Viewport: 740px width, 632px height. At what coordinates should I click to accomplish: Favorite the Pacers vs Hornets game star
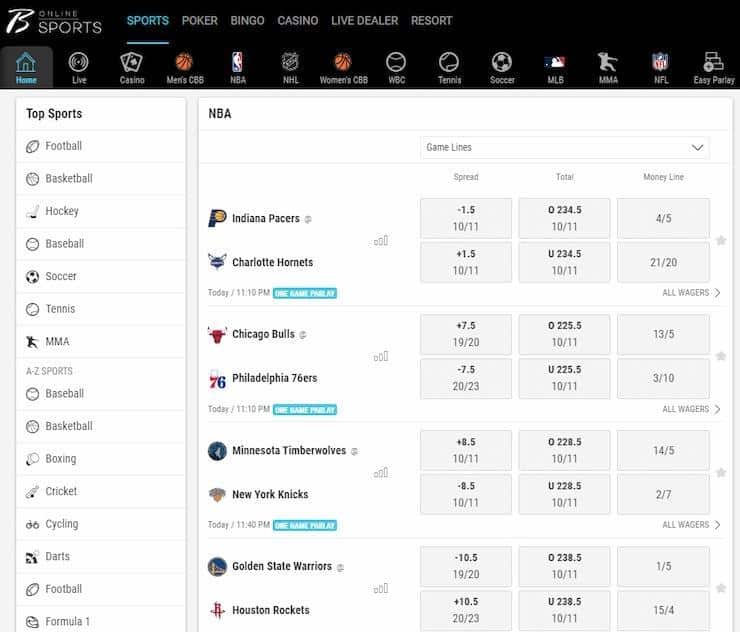(x=721, y=241)
